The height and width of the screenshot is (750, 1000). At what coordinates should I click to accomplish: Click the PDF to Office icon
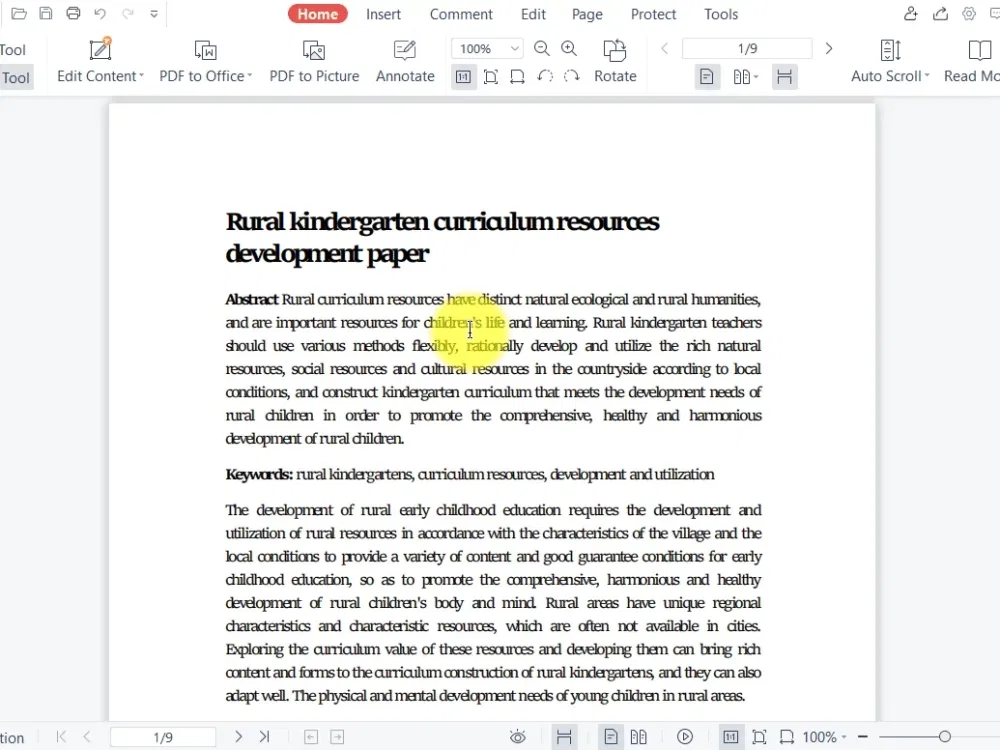pos(205,50)
